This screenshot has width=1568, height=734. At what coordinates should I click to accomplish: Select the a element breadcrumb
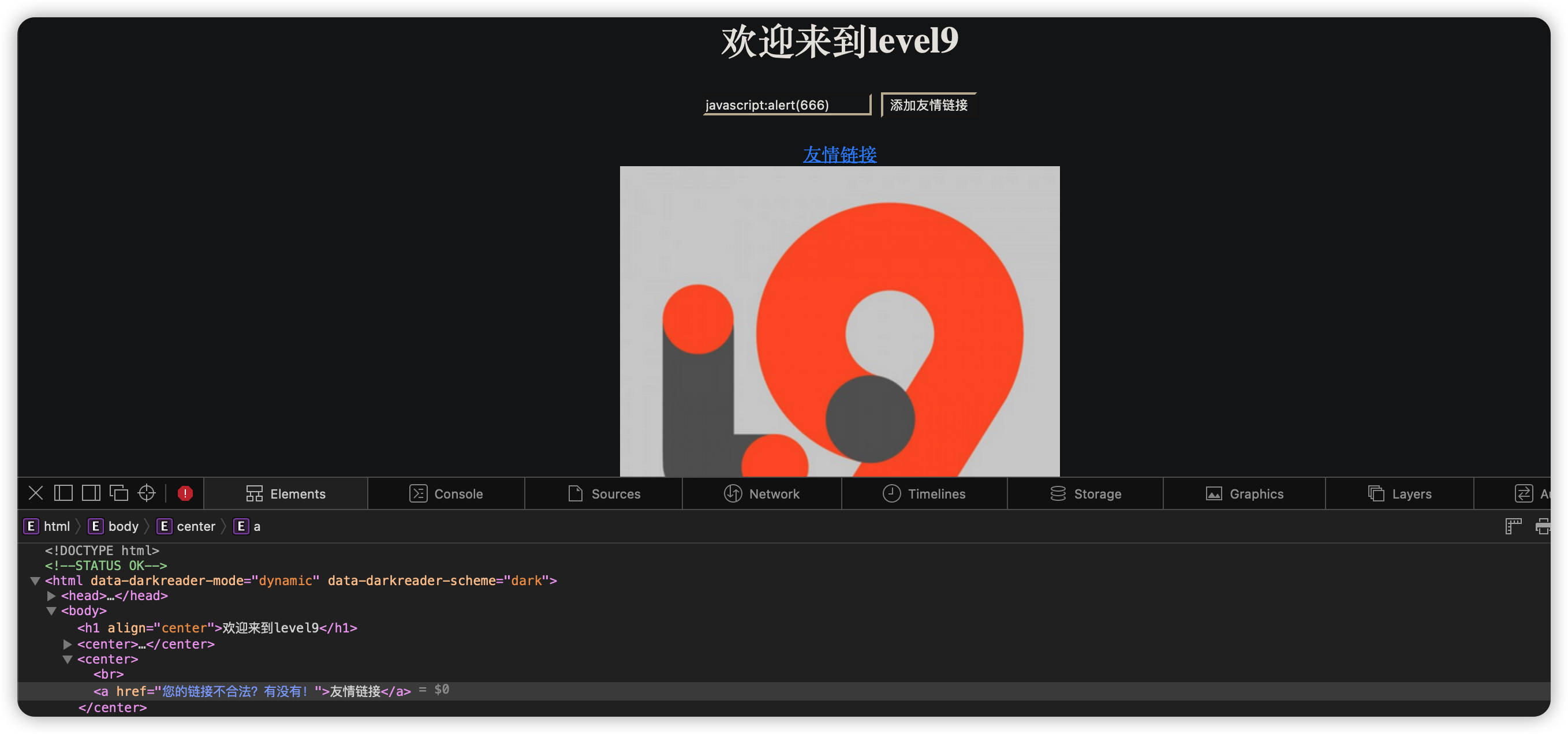[x=247, y=526]
